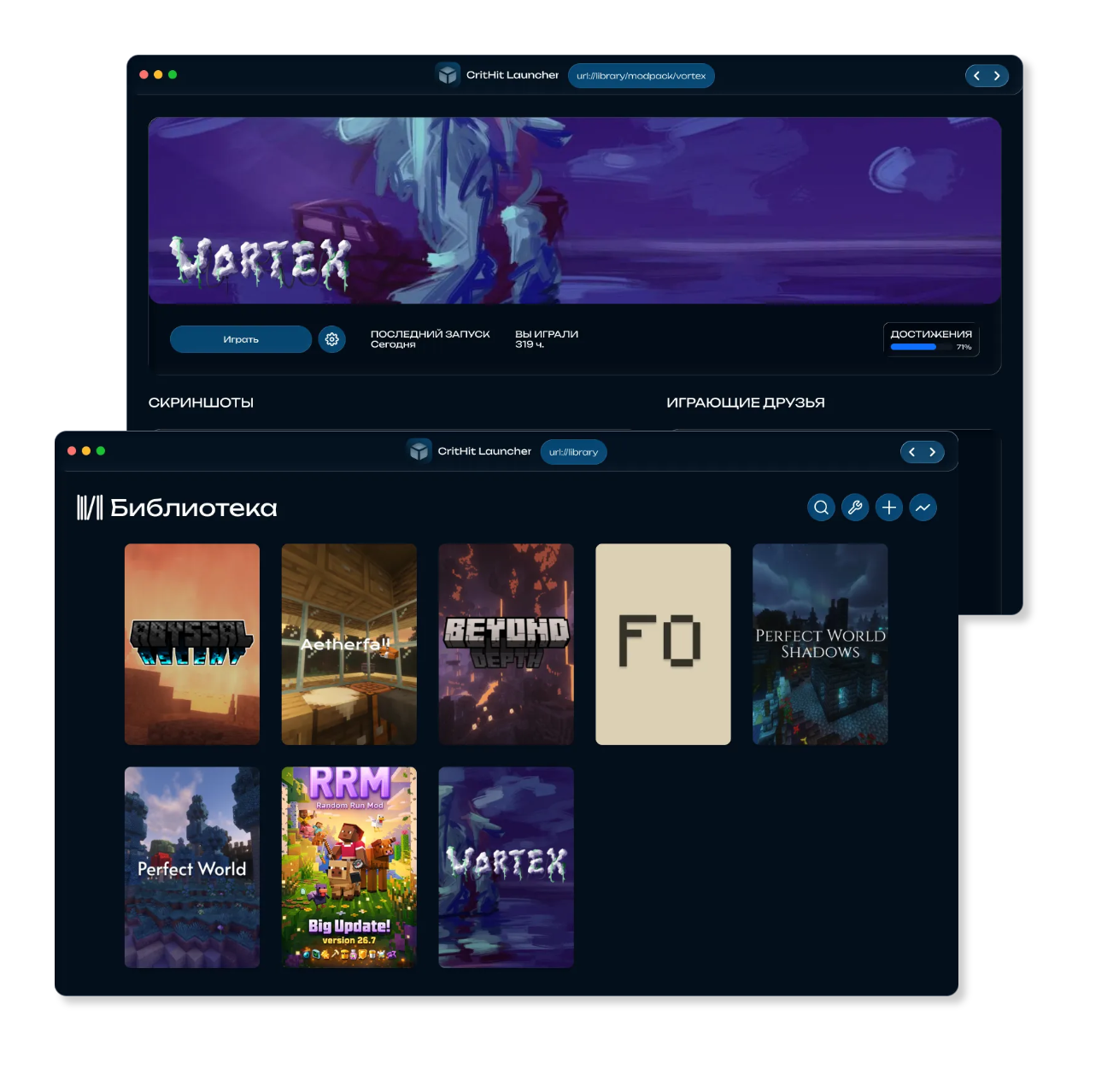Open search in the Library window
This screenshot has width=1119, height=1092.
821,508
